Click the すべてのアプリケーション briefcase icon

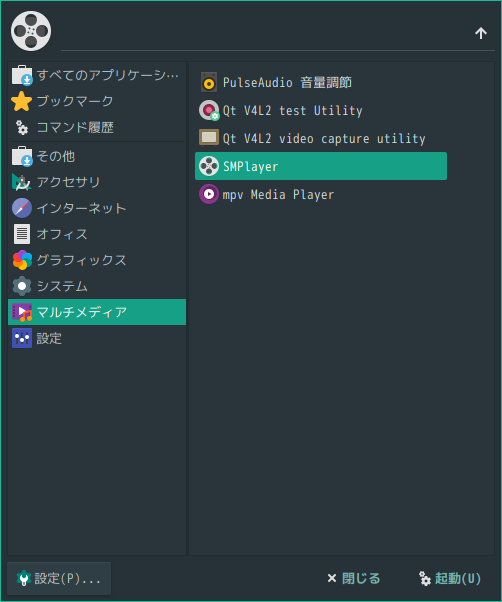(22, 75)
